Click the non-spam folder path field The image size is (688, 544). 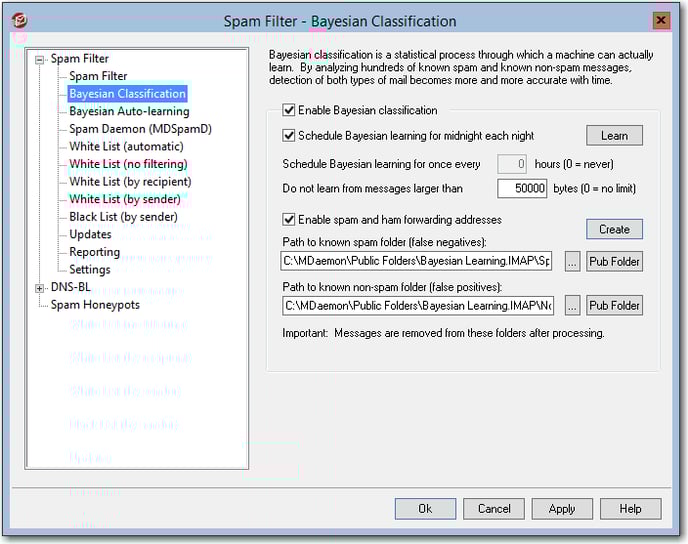point(418,306)
